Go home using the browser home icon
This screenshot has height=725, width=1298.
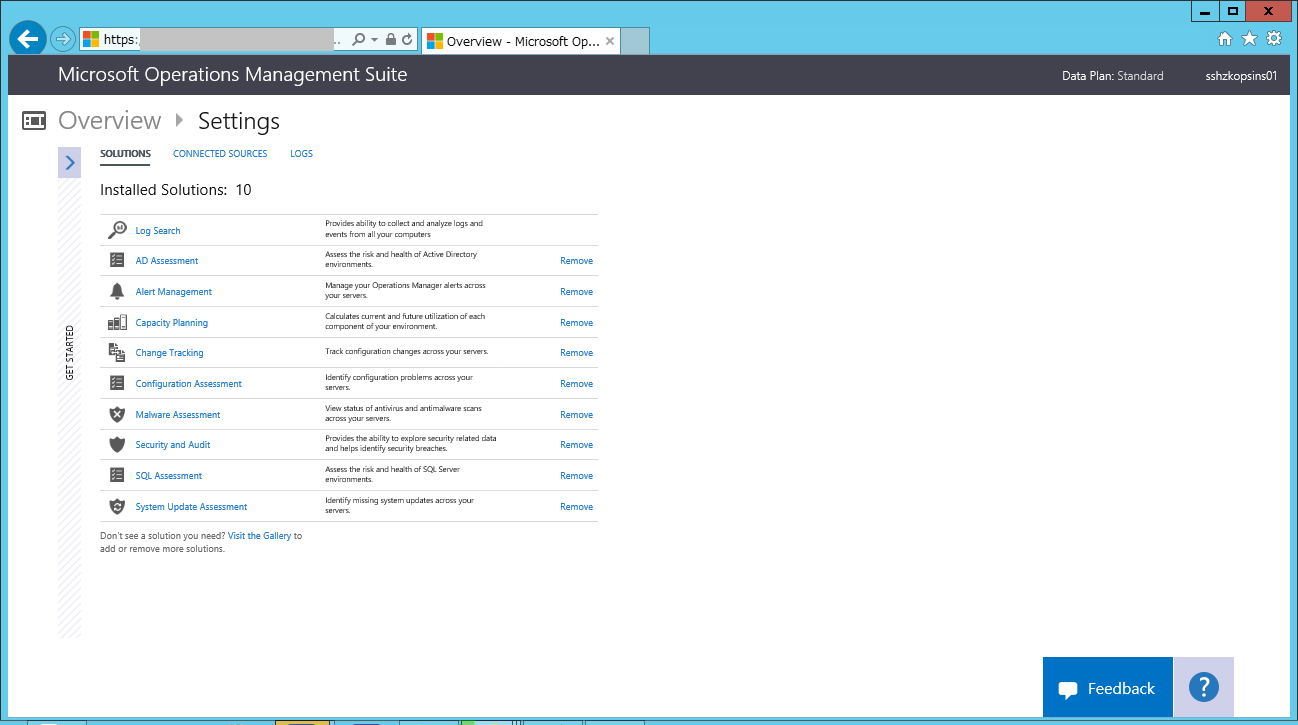pyautogui.click(x=1225, y=38)
